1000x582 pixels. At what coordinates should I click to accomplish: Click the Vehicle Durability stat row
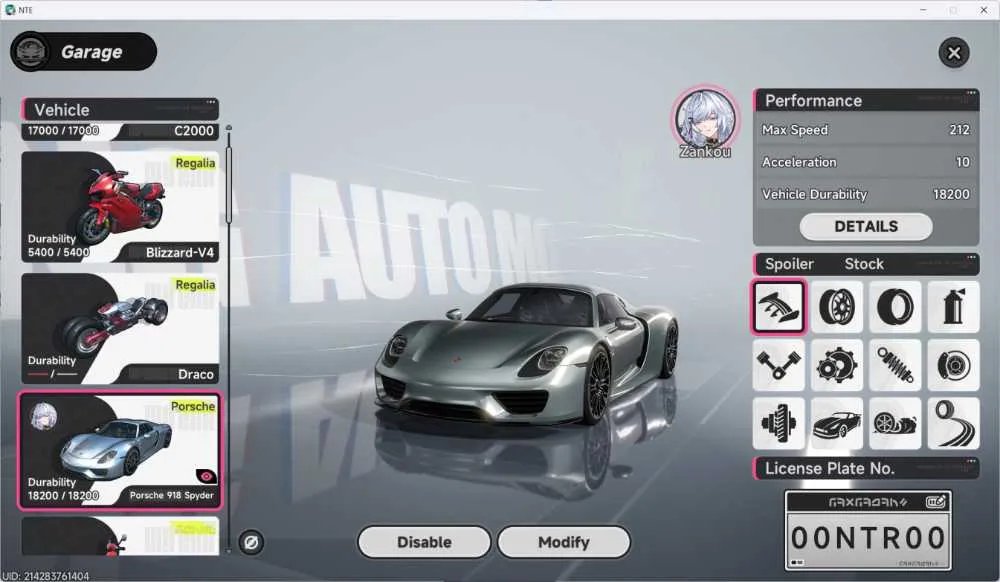coord(866,194)
